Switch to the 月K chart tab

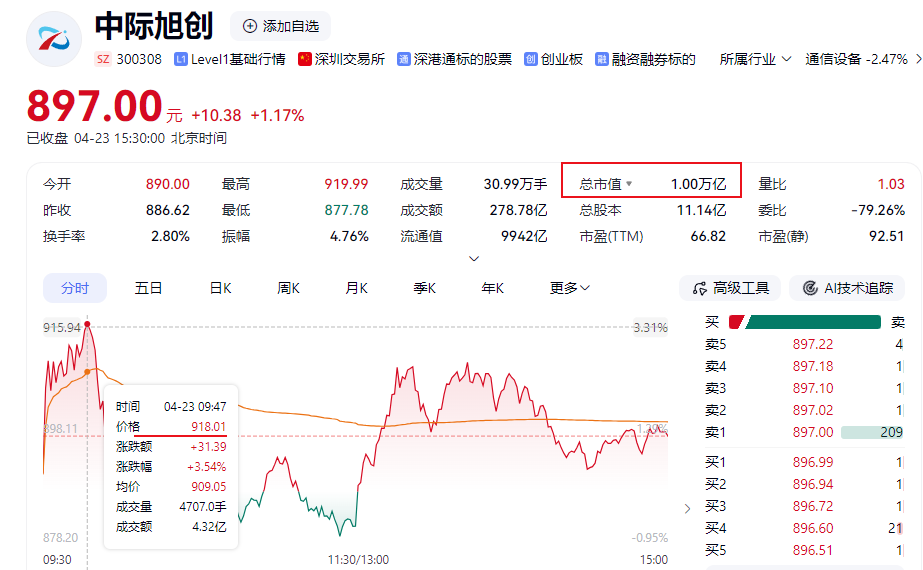click(356, 288)
